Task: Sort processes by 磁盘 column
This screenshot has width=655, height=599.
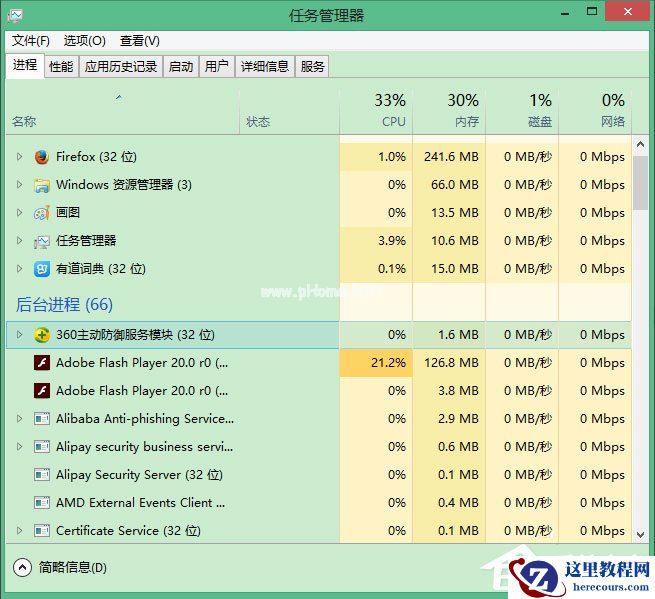Action: point(522,112)
